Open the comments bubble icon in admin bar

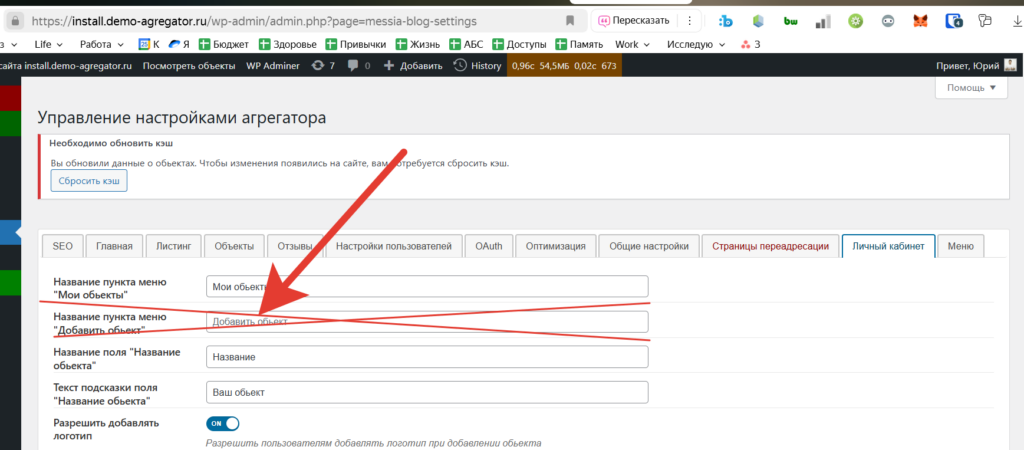point(358,65)
